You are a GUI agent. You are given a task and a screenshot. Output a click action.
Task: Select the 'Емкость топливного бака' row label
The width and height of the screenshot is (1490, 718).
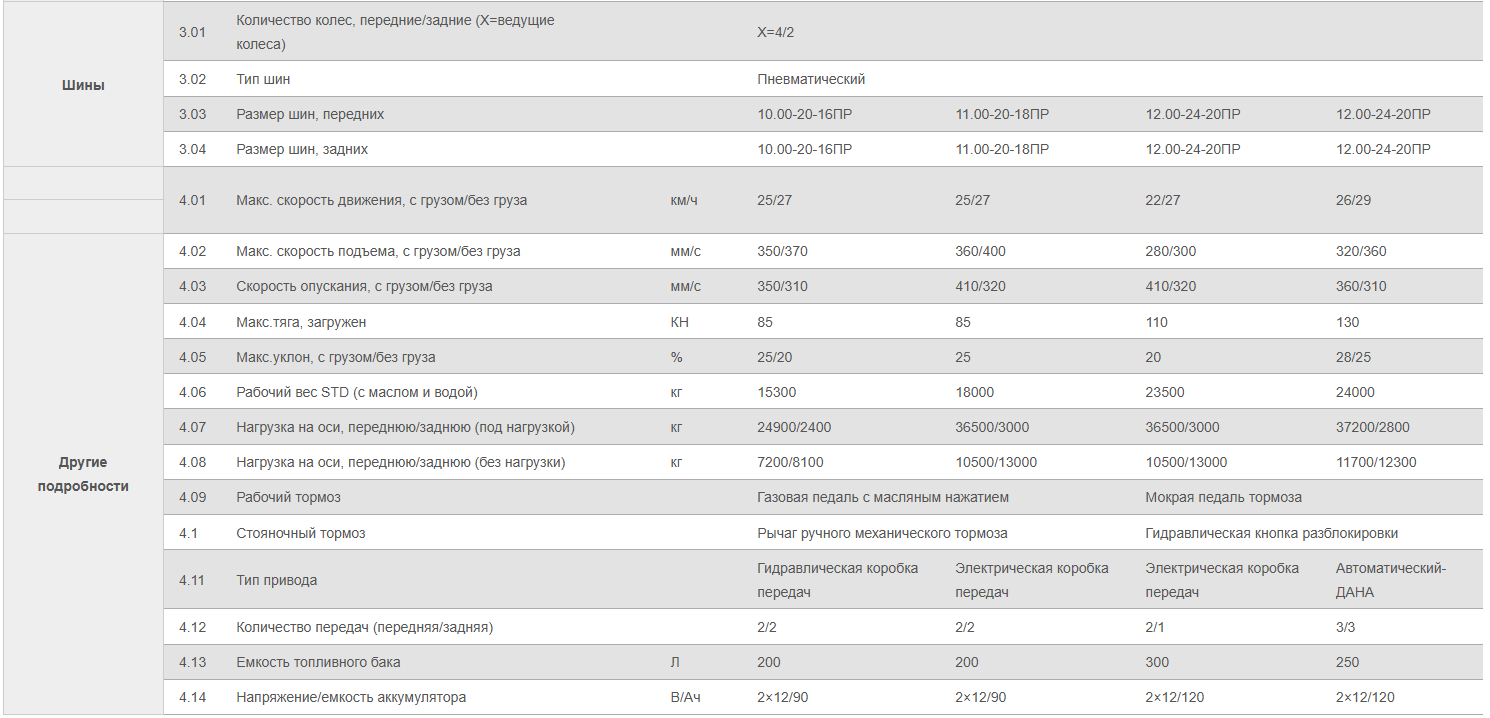tap(319, 662)
